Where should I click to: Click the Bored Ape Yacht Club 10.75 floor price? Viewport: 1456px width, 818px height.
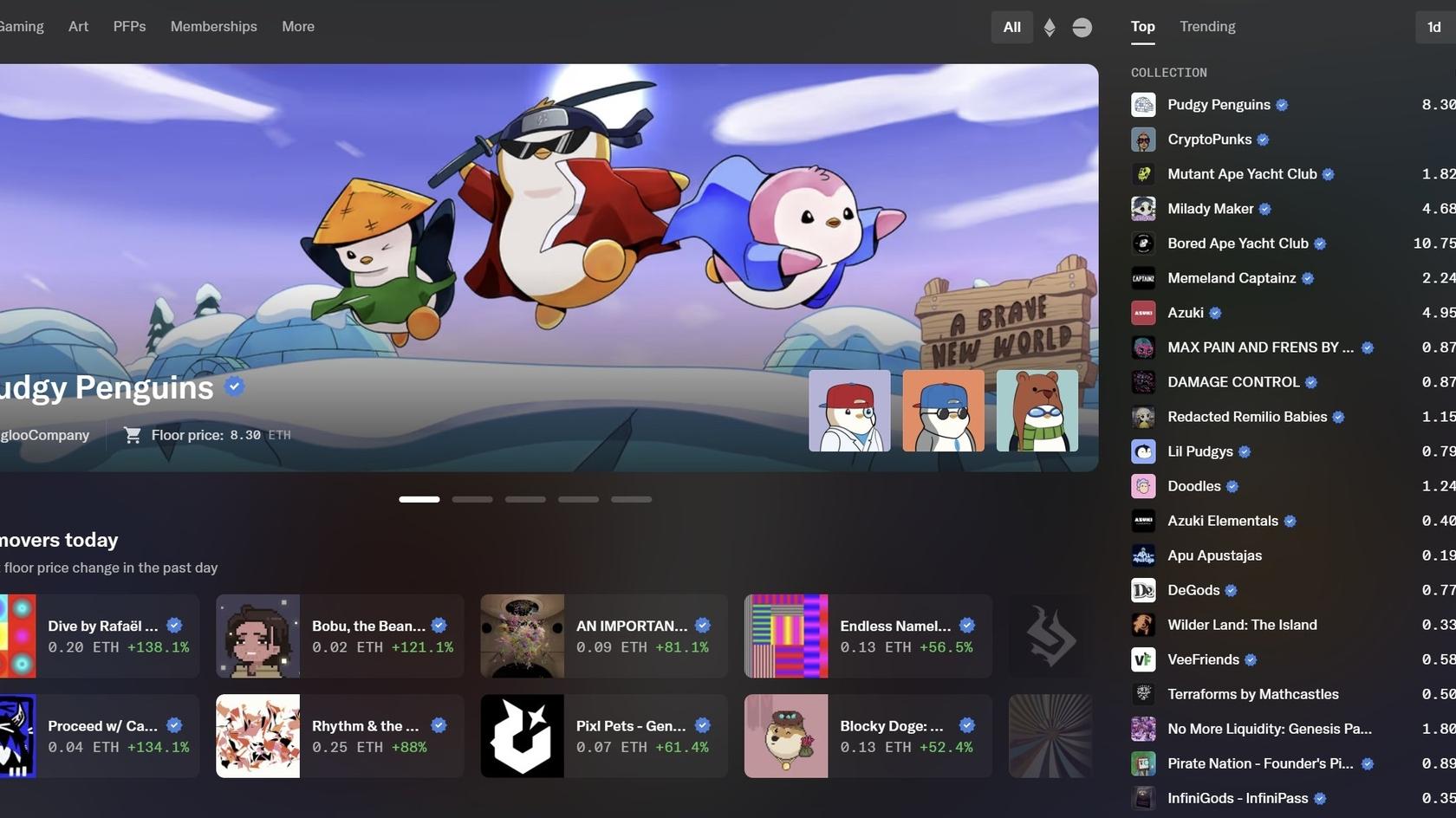[x=1434, y=243]
